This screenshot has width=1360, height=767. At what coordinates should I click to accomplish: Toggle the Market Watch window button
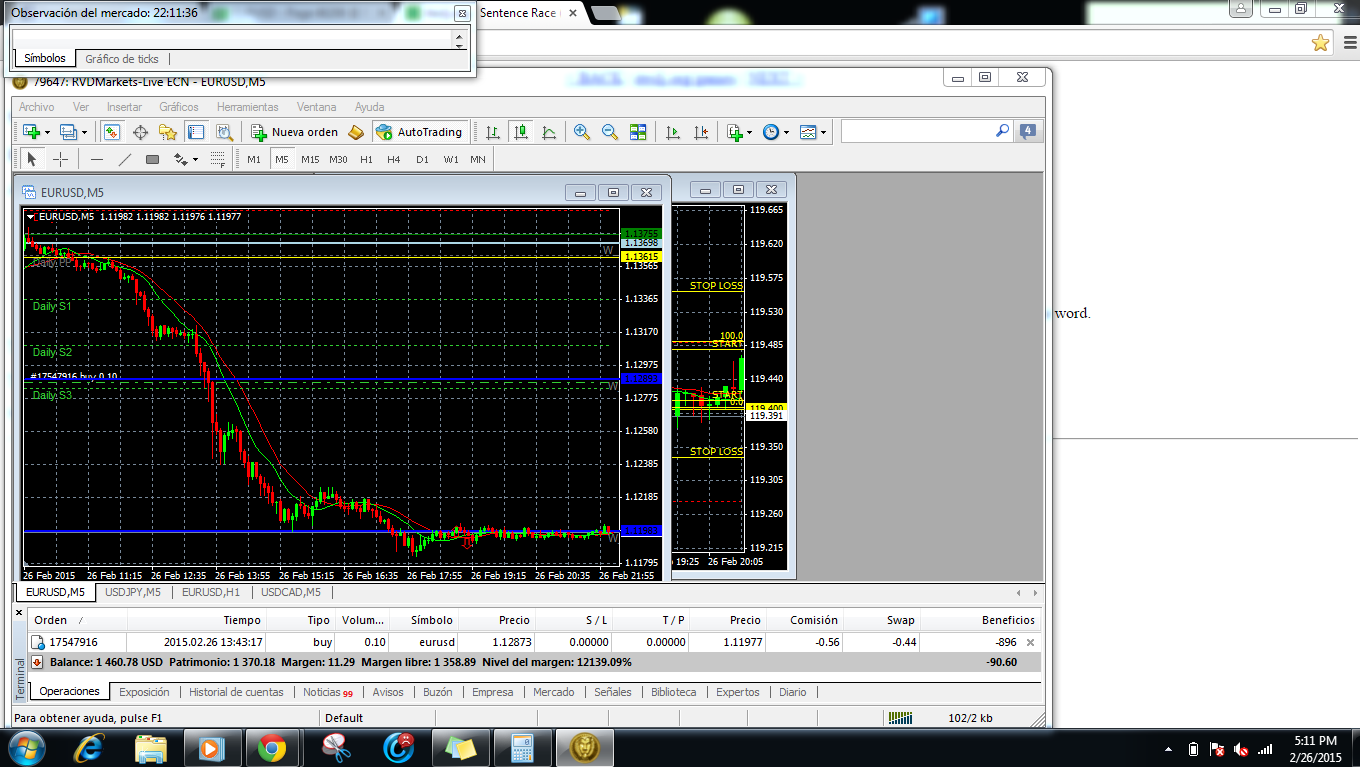tap(112, 132)
